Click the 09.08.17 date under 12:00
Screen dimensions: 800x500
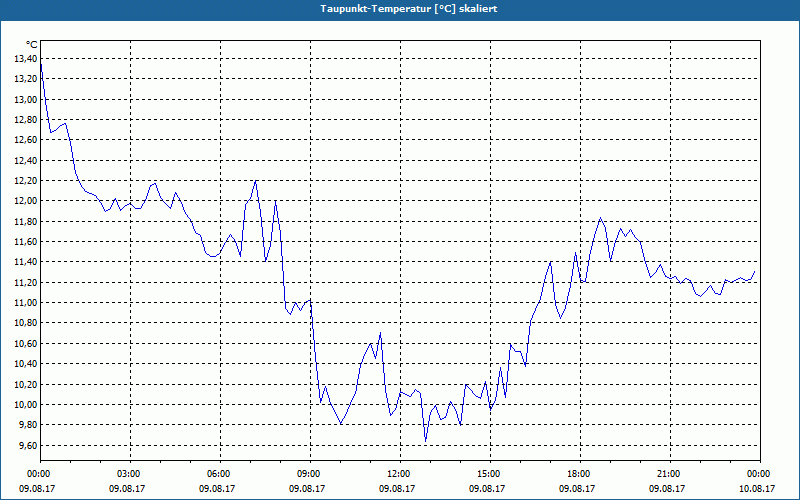(397, 488)
